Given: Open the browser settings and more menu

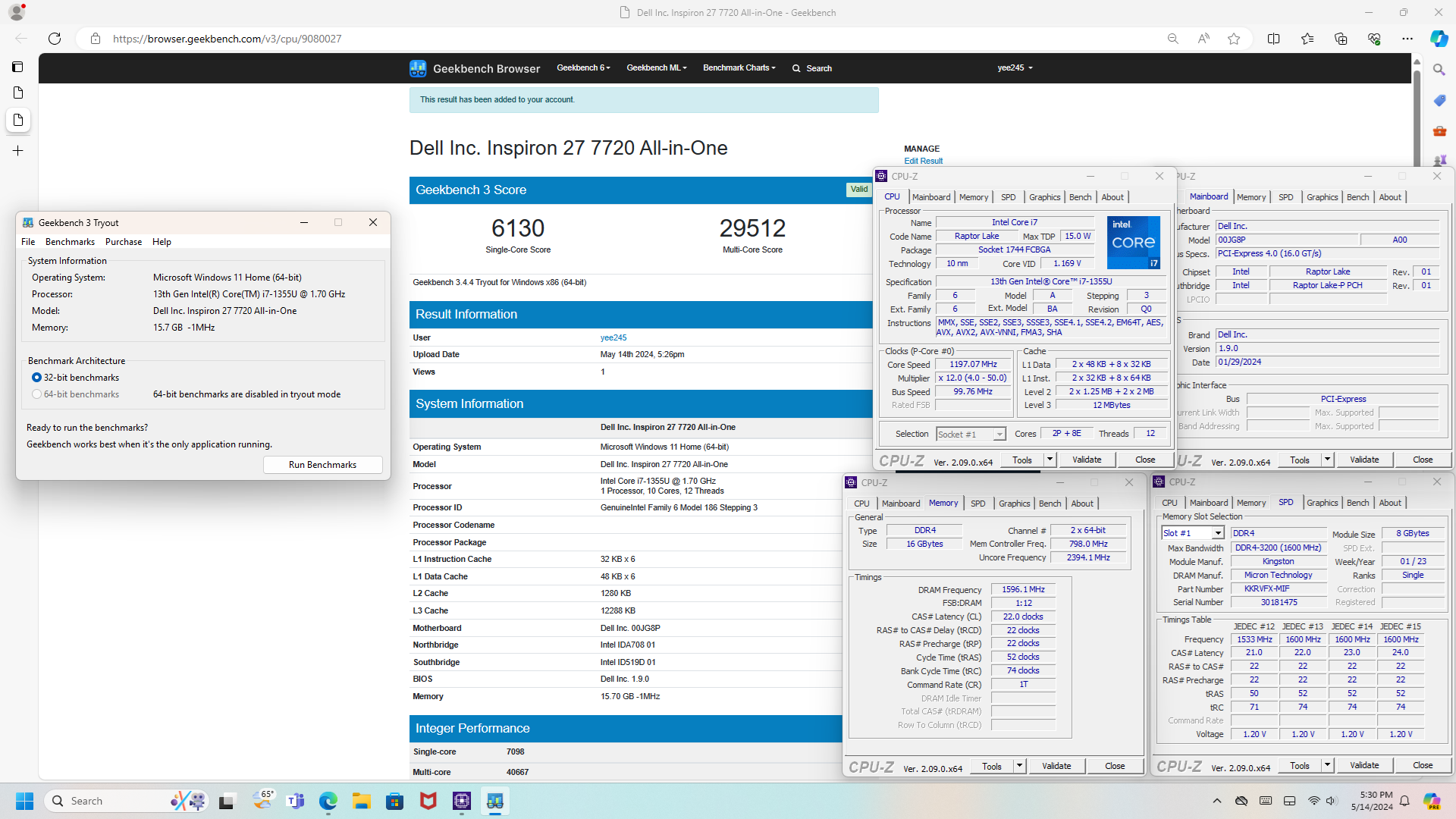Looking at the screenshot, I should pos(1407,39).
